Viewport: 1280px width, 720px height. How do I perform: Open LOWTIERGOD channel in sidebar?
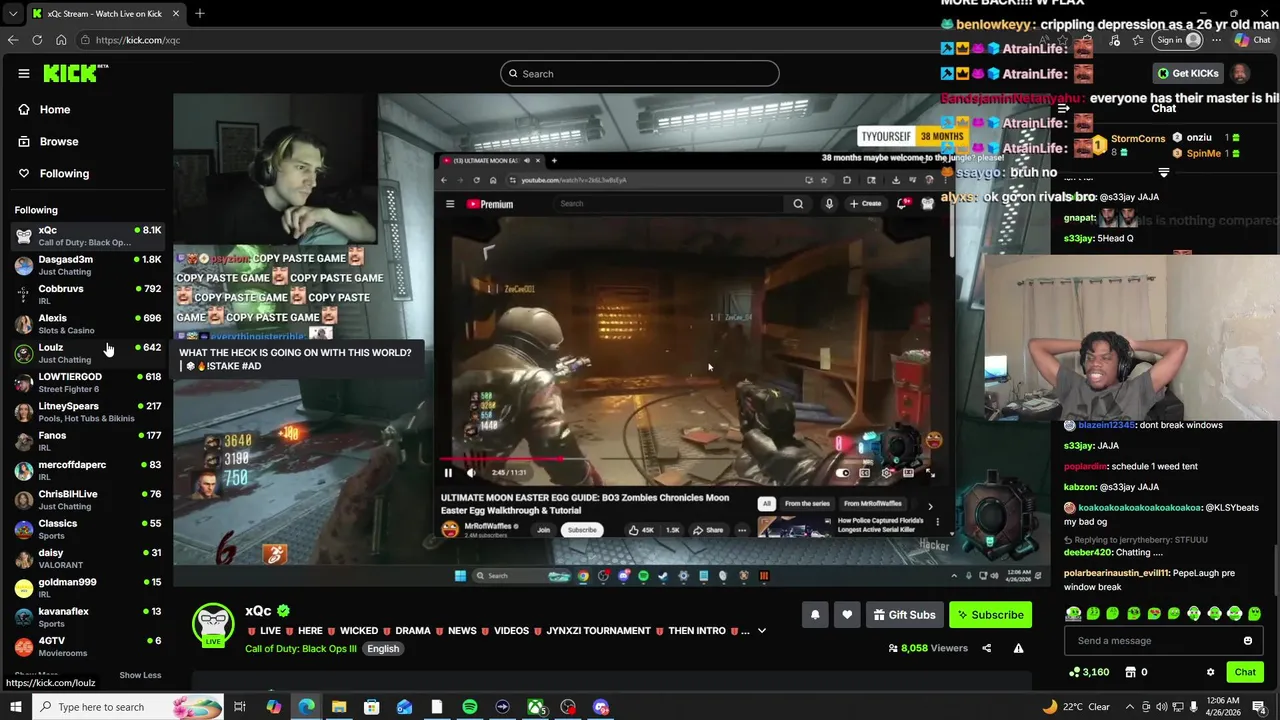(x=88, y=382)
